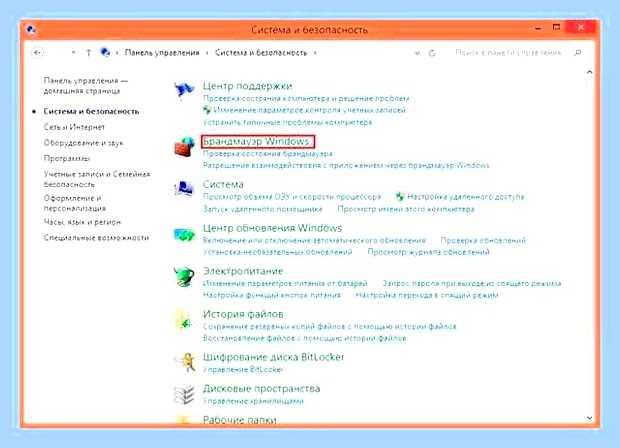Open История файлов heading
Image resolution: width=620 pixels, height=448 pixels.
[x=243, y=314]
